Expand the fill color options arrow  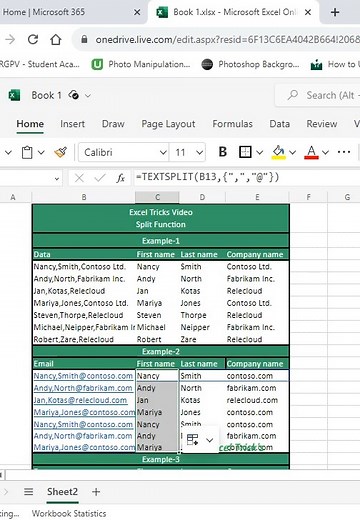(x=292, y=152)
